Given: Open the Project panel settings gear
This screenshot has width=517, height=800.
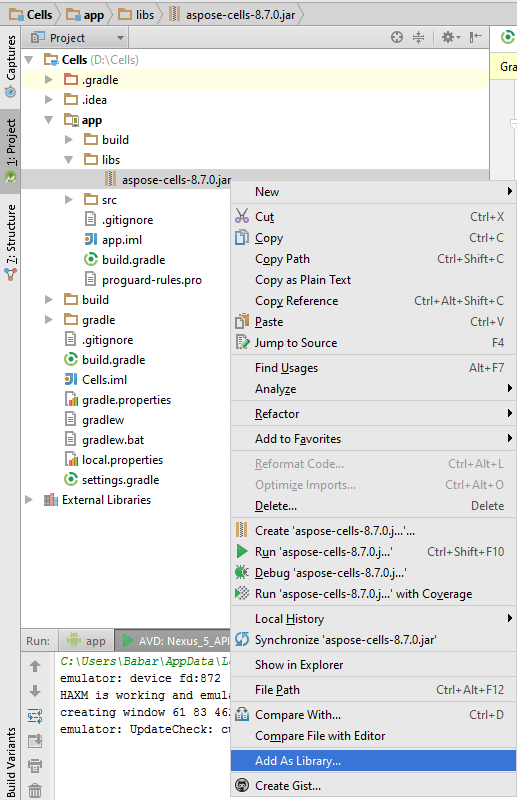Looking at the screenshot, I should [451, 37].
